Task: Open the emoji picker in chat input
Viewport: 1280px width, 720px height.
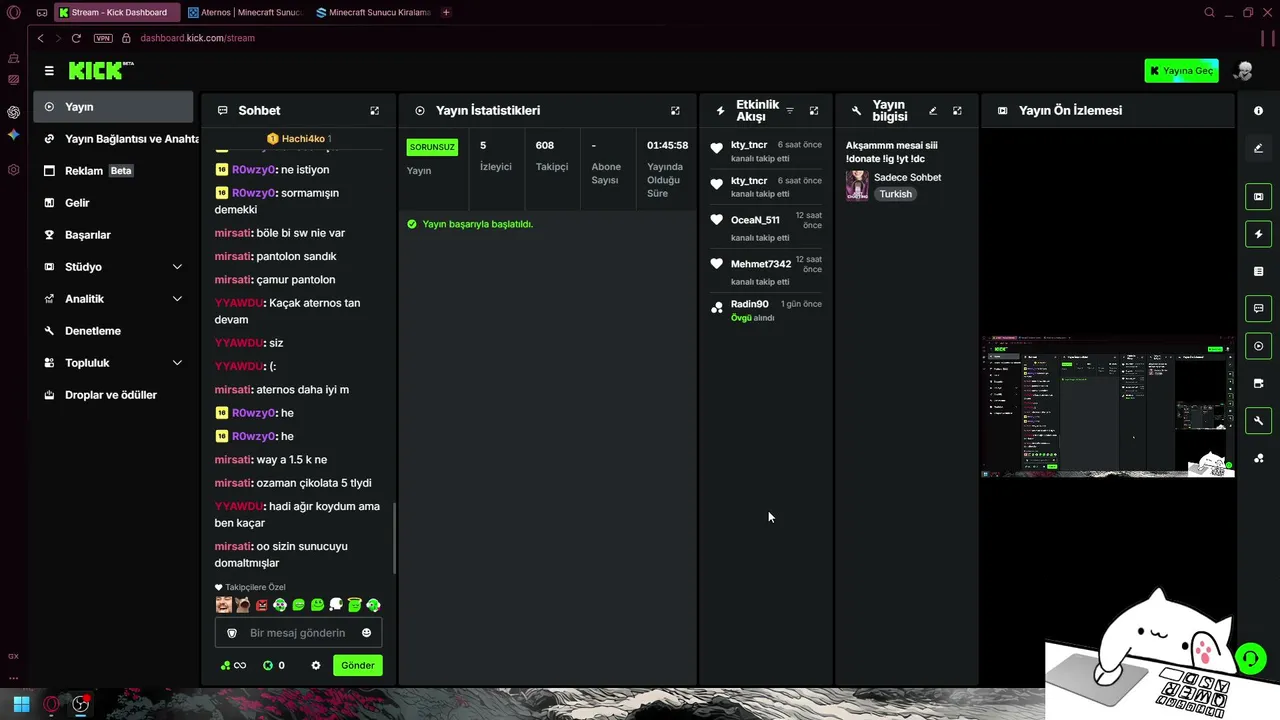Action: pyautogui.click(x=366, y=633)
